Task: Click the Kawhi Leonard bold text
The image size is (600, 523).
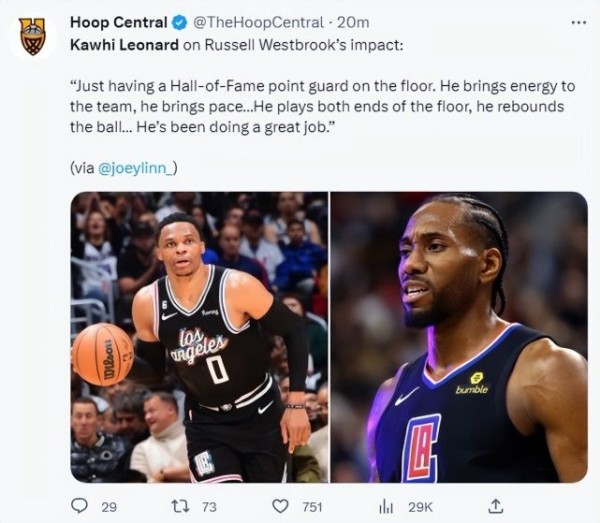Action: [x=124, y=45]
